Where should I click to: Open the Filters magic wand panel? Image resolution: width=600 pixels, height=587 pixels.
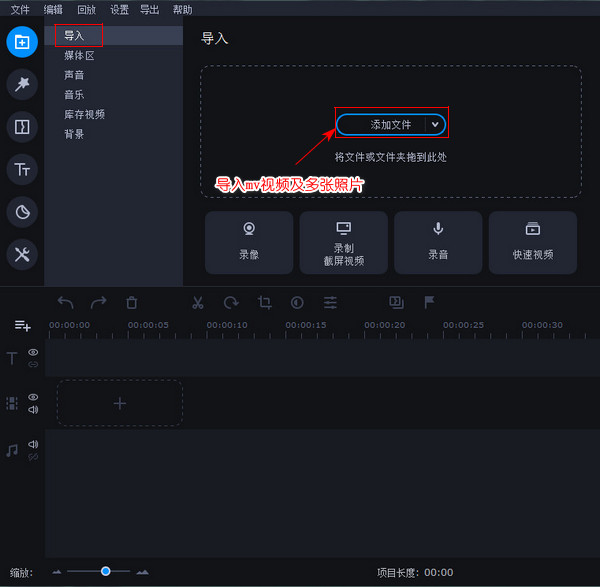(22, 84)
